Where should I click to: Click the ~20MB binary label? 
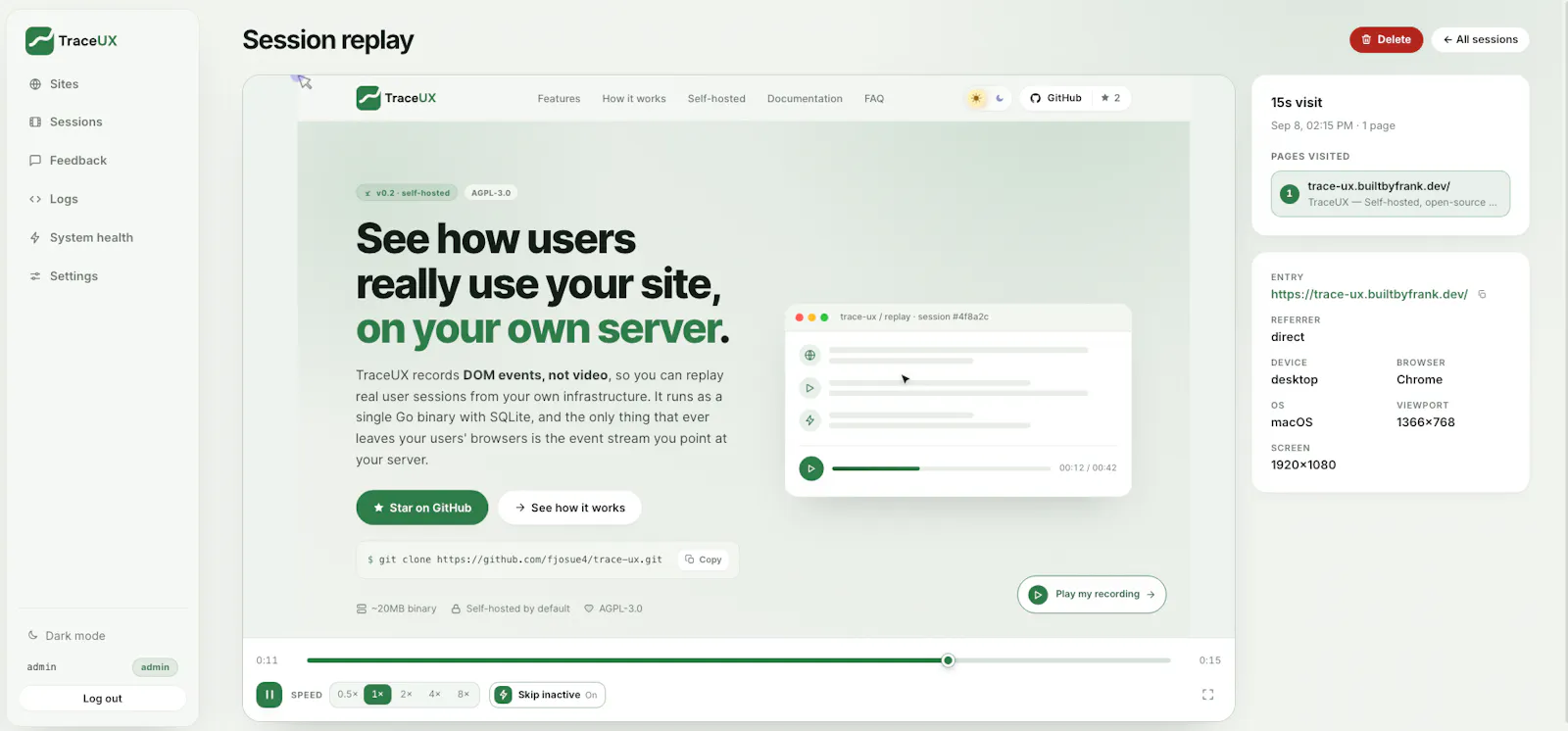[396, 609]
